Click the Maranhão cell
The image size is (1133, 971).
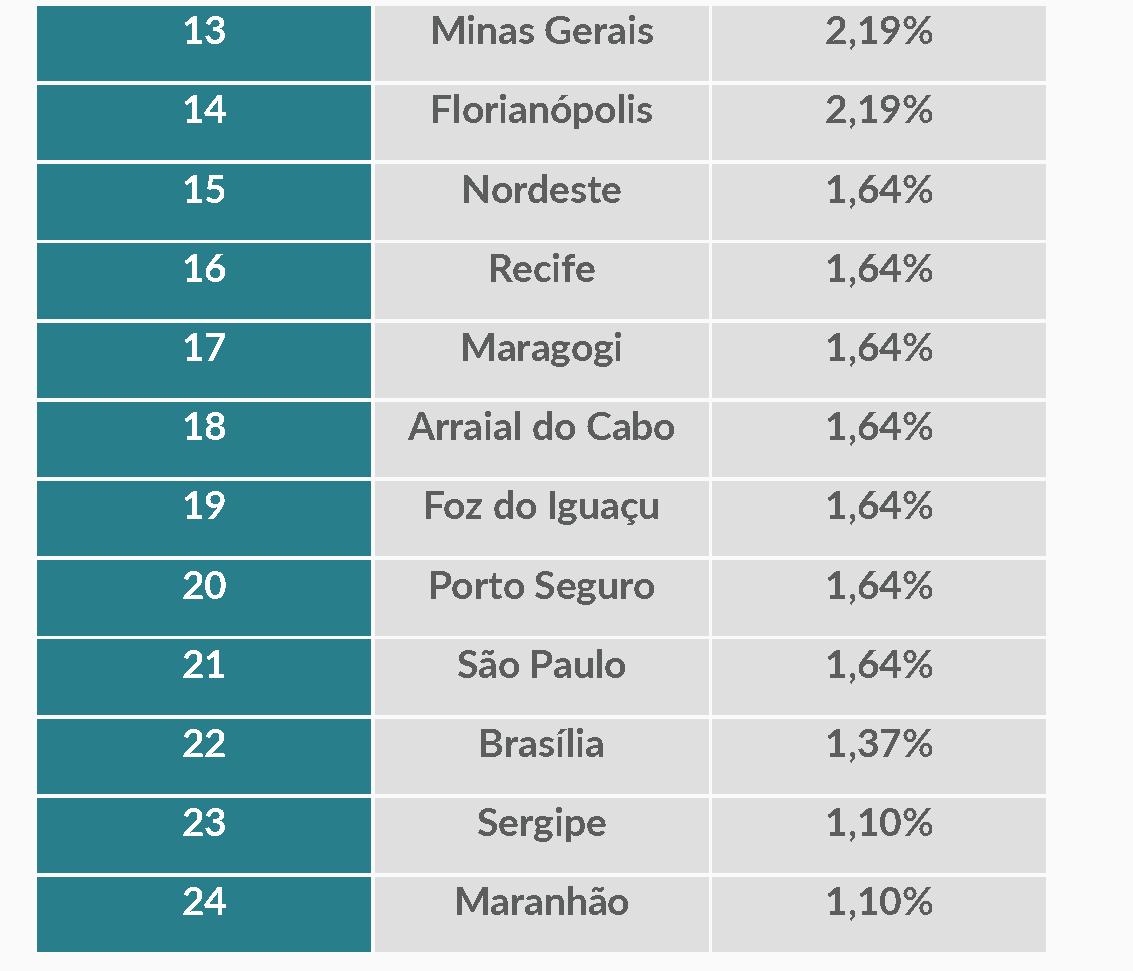point(541,915)
